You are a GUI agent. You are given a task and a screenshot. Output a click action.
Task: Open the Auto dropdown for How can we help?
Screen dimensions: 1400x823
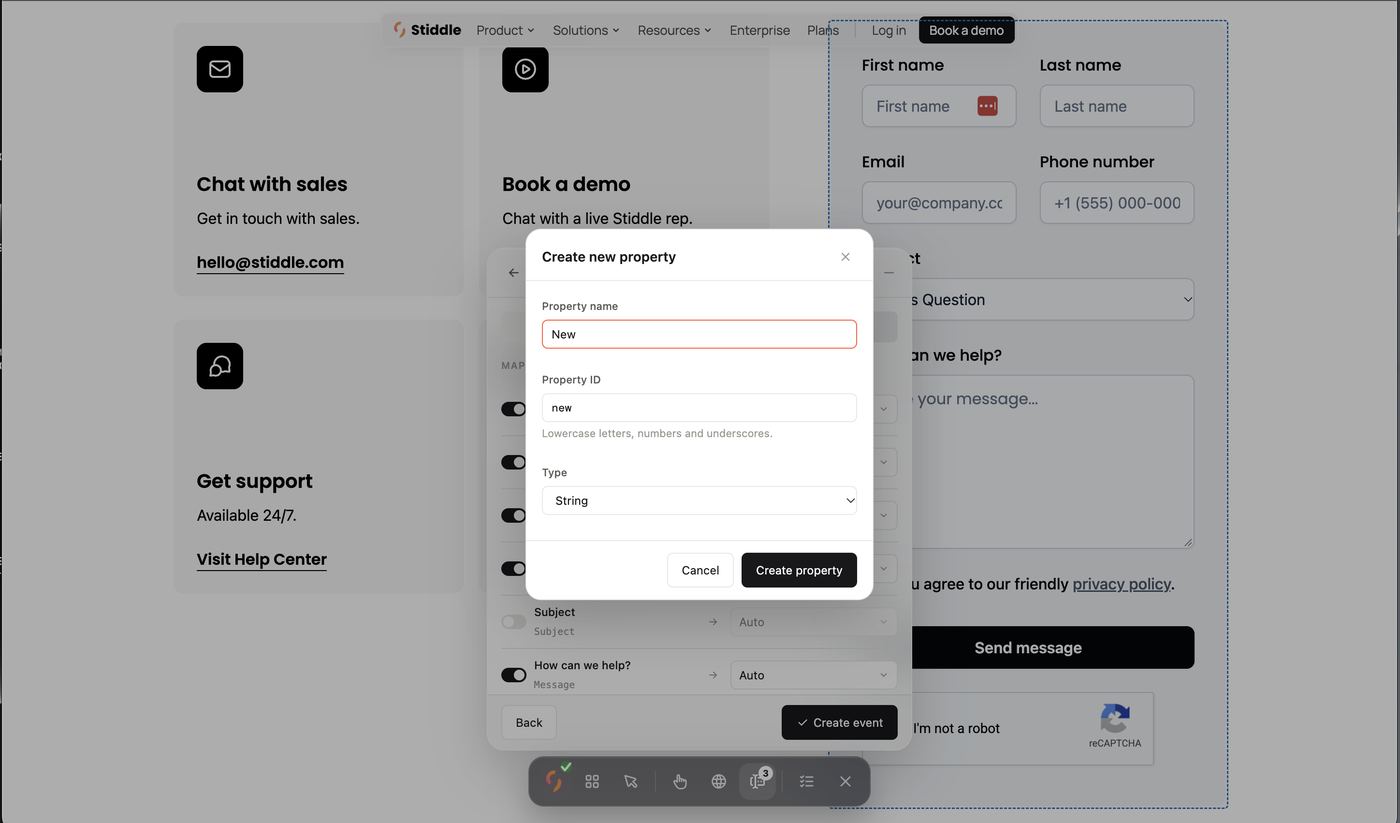(x=813, y=675)
